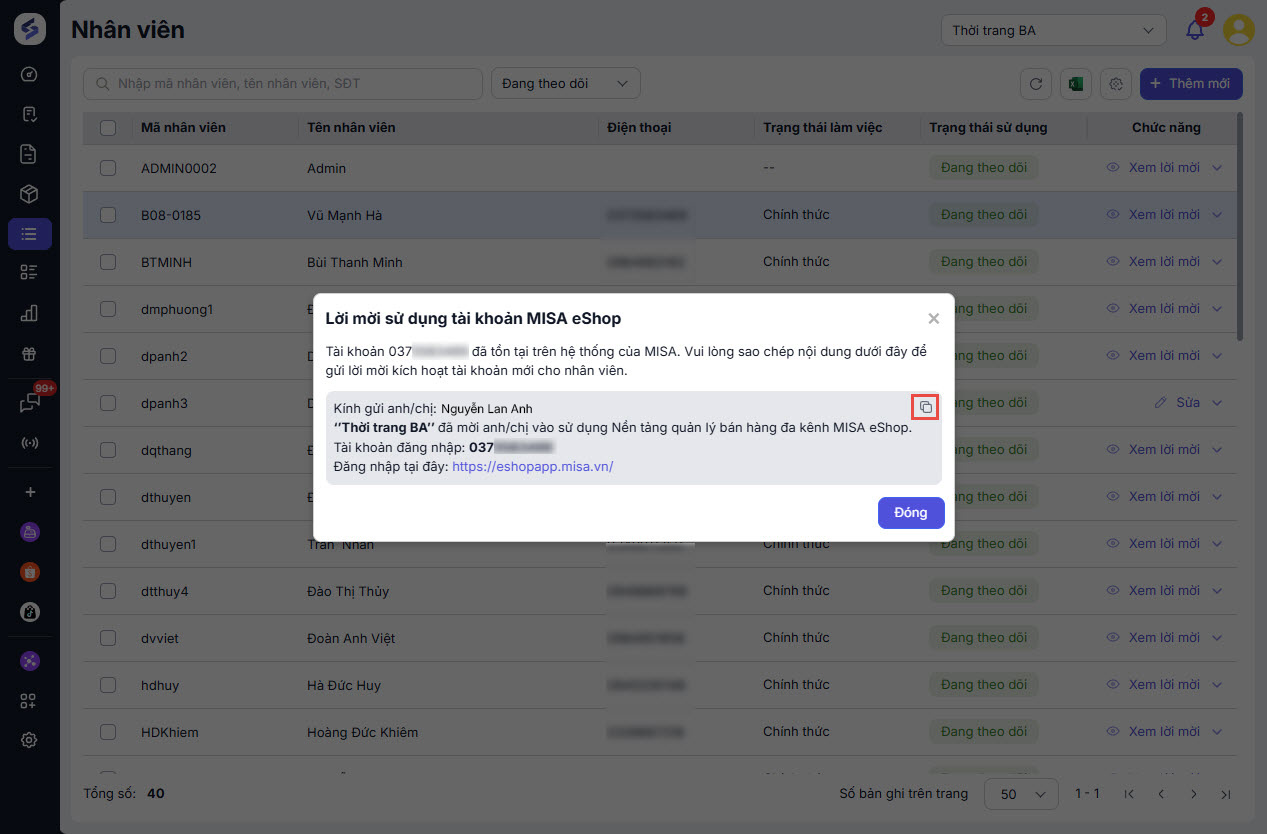Expand the Đang theo dõi filter dropdown
This screenshot has height=834, width=1267.
565,84
